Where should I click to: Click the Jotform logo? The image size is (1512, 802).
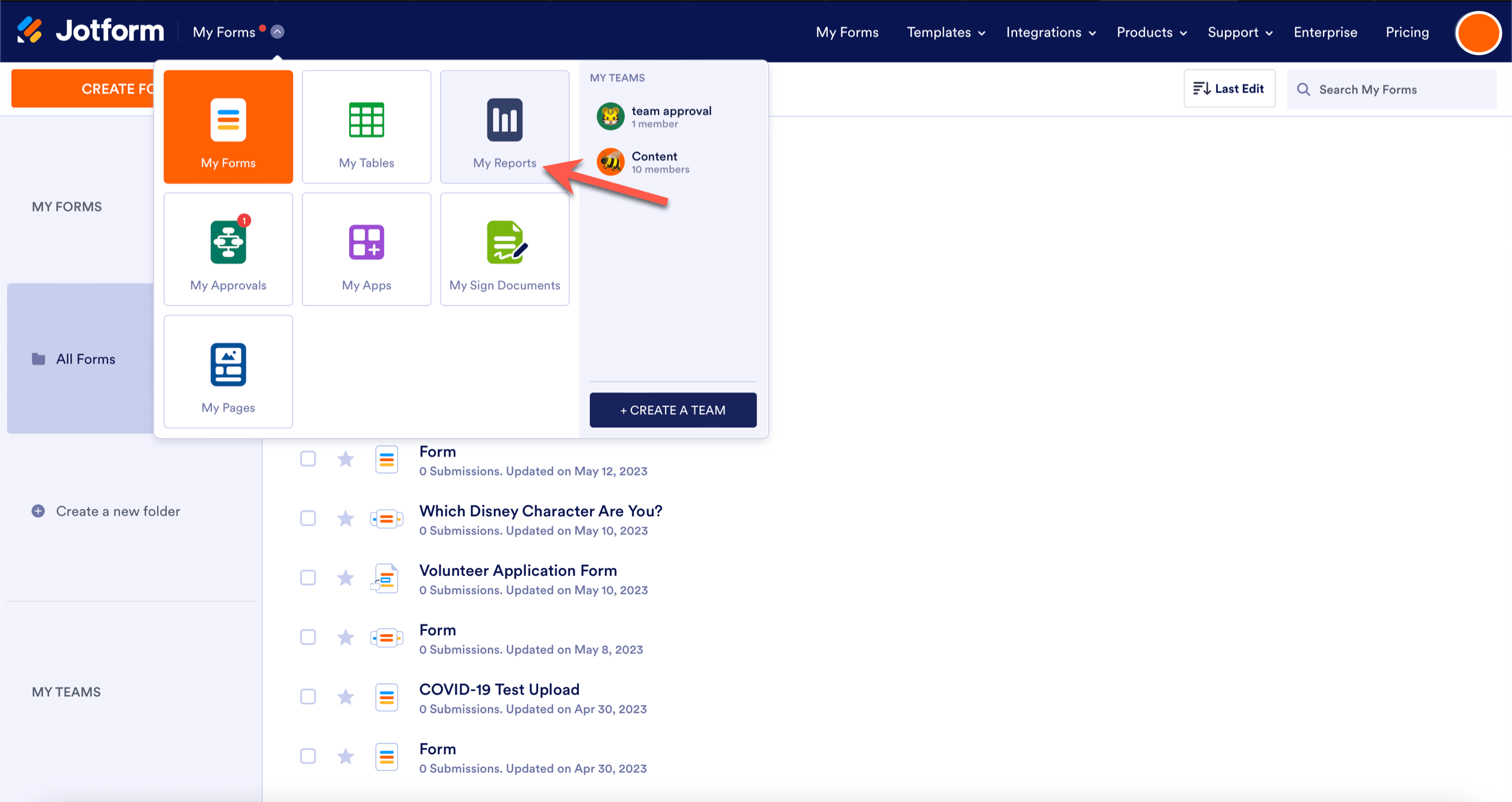point(91,31)
